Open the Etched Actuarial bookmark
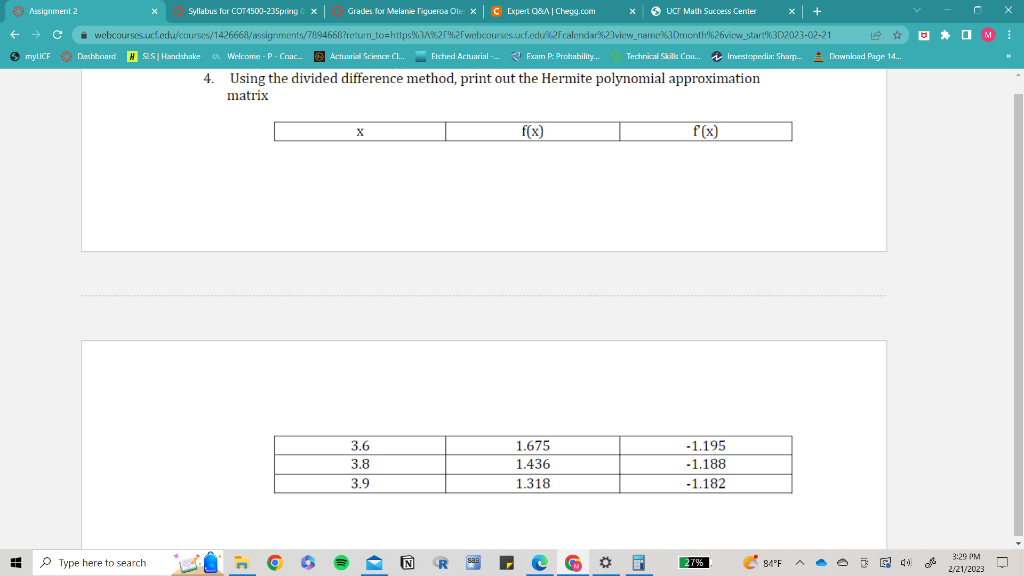This screenshot has height=576, width=1024. tap(457, 56)
